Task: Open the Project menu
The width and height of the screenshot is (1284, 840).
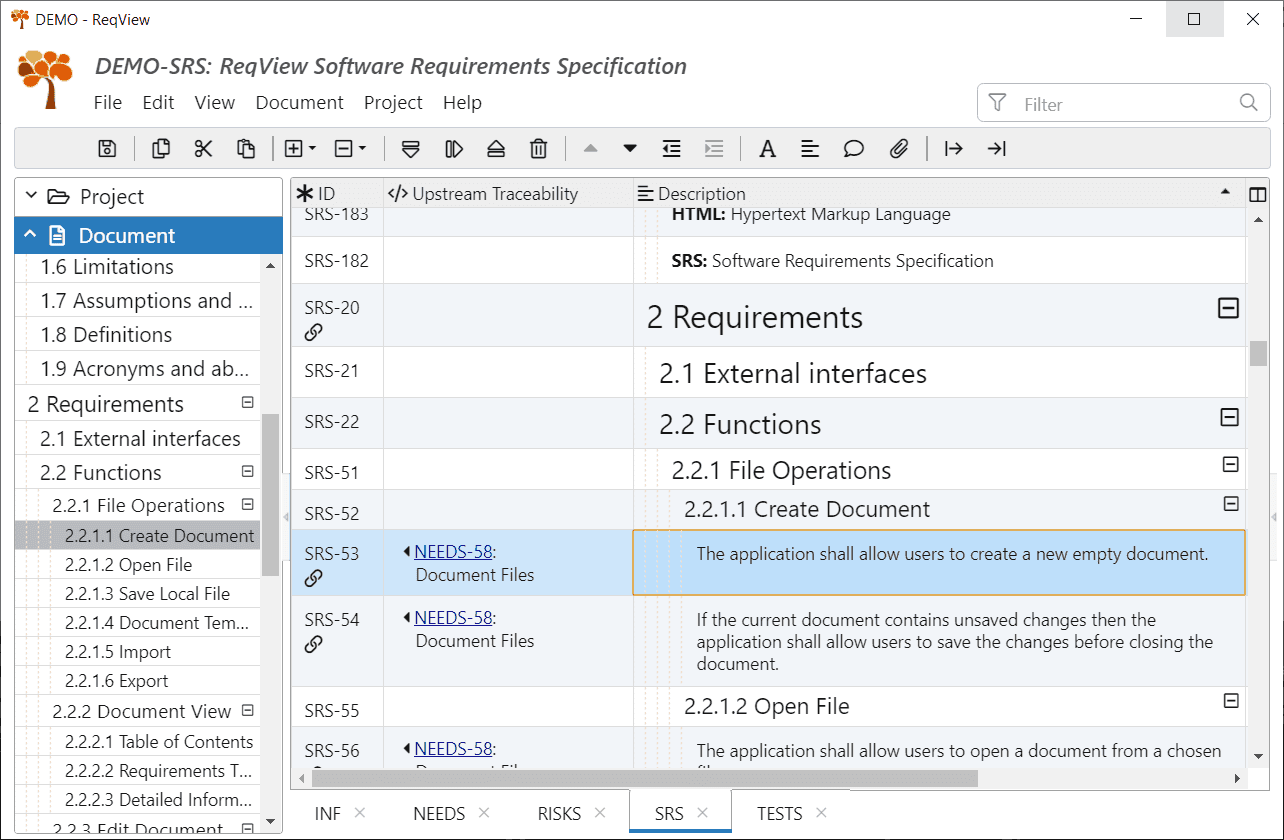Action: pos(393,102)
